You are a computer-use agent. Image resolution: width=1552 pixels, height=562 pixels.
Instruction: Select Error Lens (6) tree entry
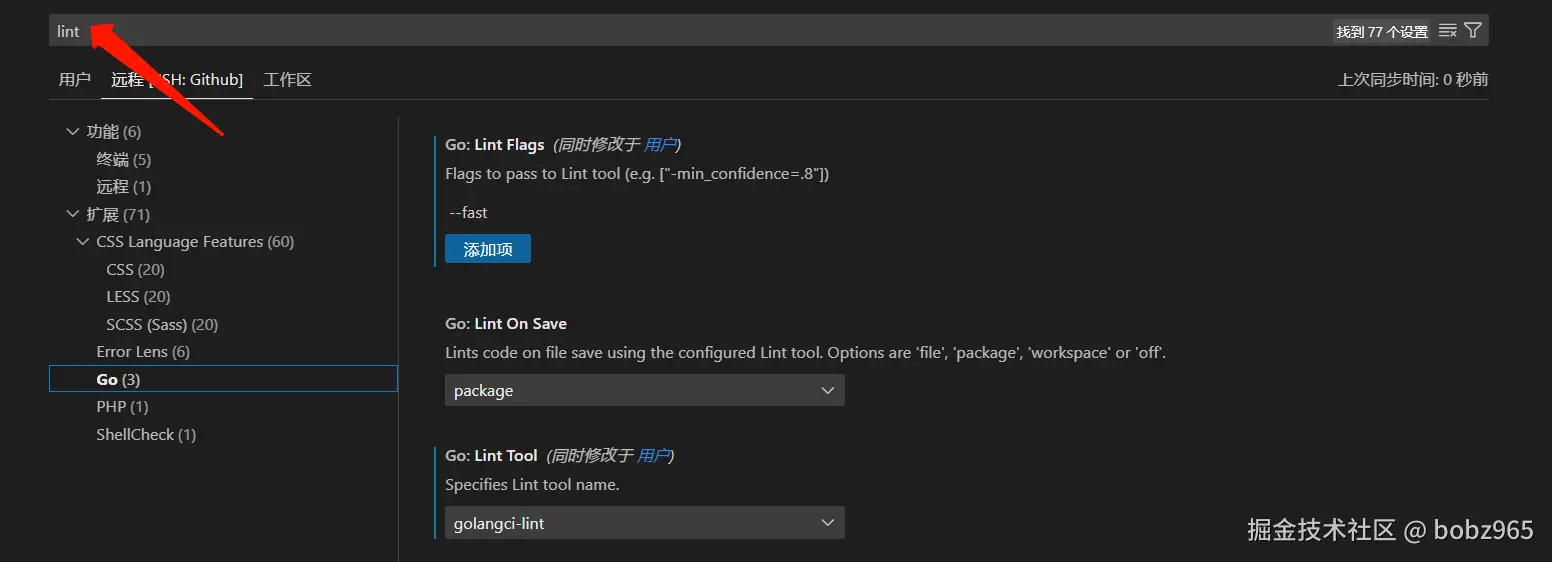pos(143,352)
